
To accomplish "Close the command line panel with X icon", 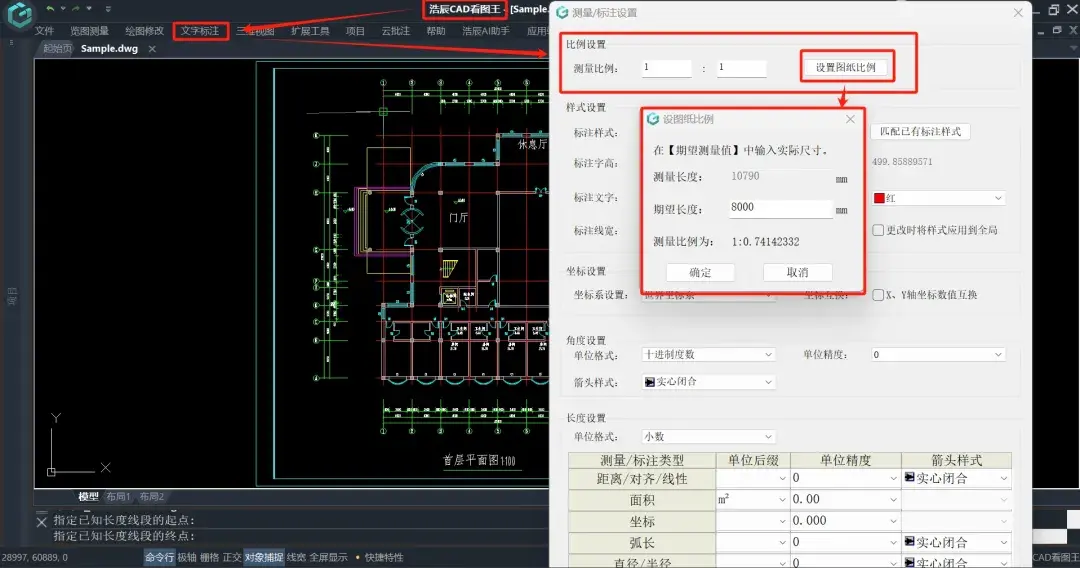I will [x=41, y=522].
